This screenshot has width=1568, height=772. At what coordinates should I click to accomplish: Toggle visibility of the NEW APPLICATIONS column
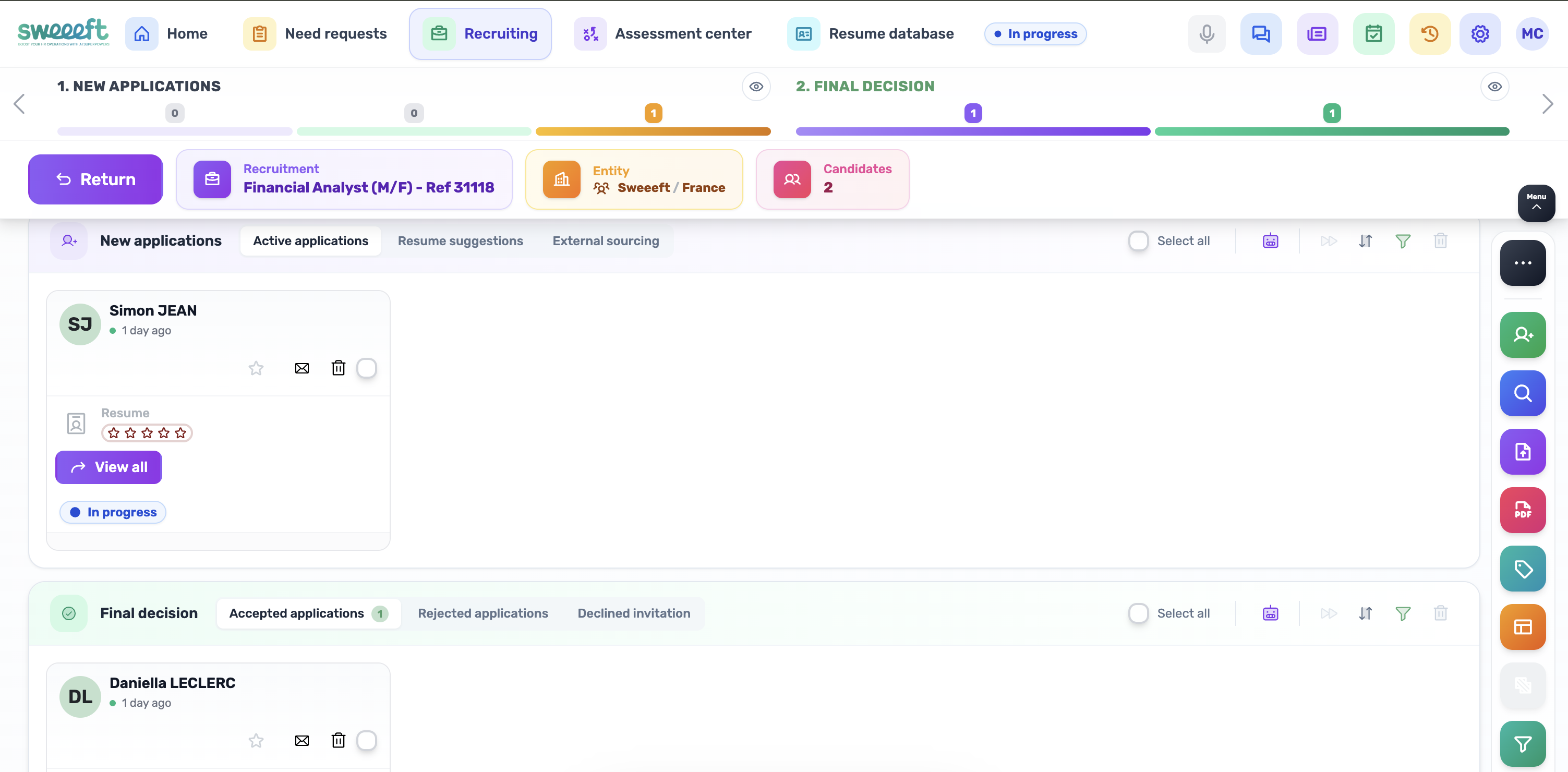pos(756,87)
